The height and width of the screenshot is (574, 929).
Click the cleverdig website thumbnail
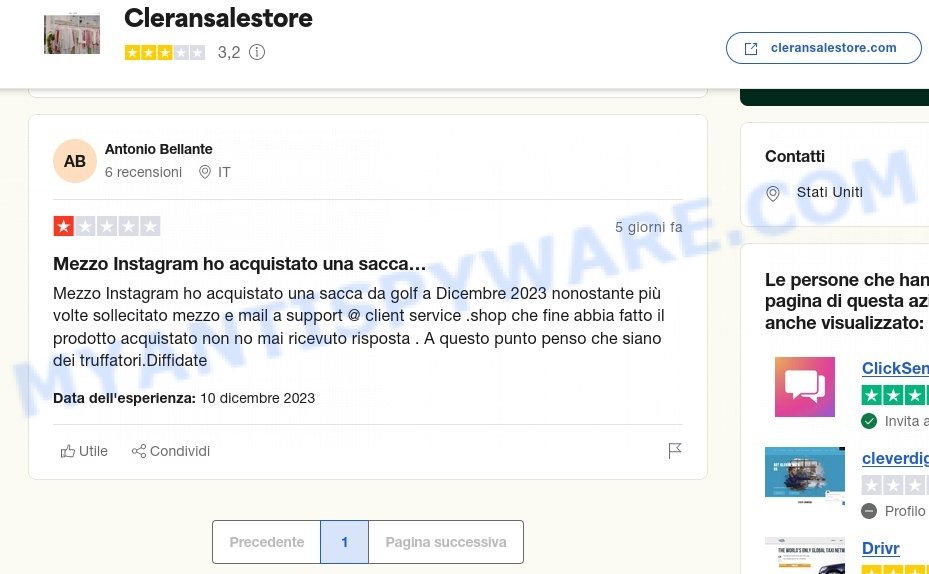coord(805,476)
